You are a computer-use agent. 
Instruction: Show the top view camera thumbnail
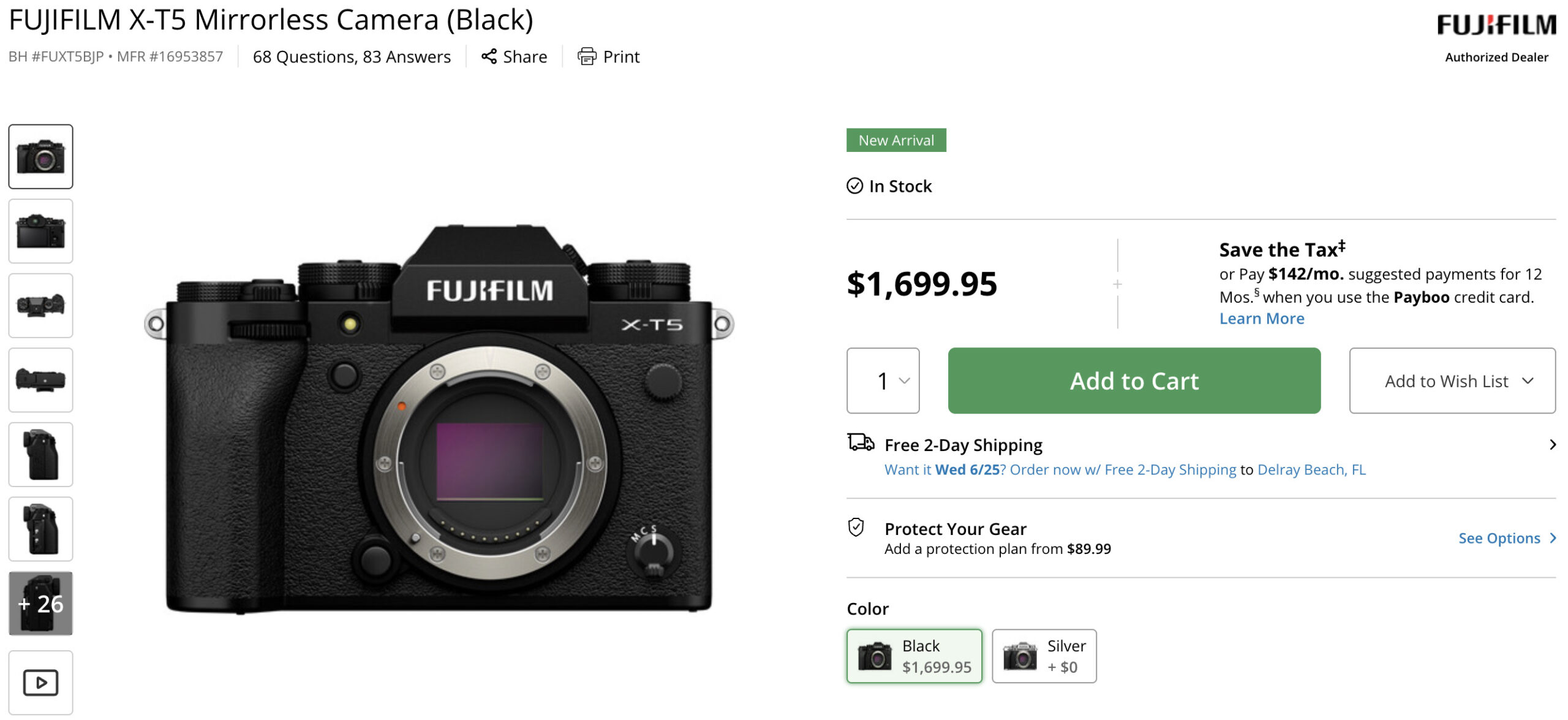pos(40,305)
